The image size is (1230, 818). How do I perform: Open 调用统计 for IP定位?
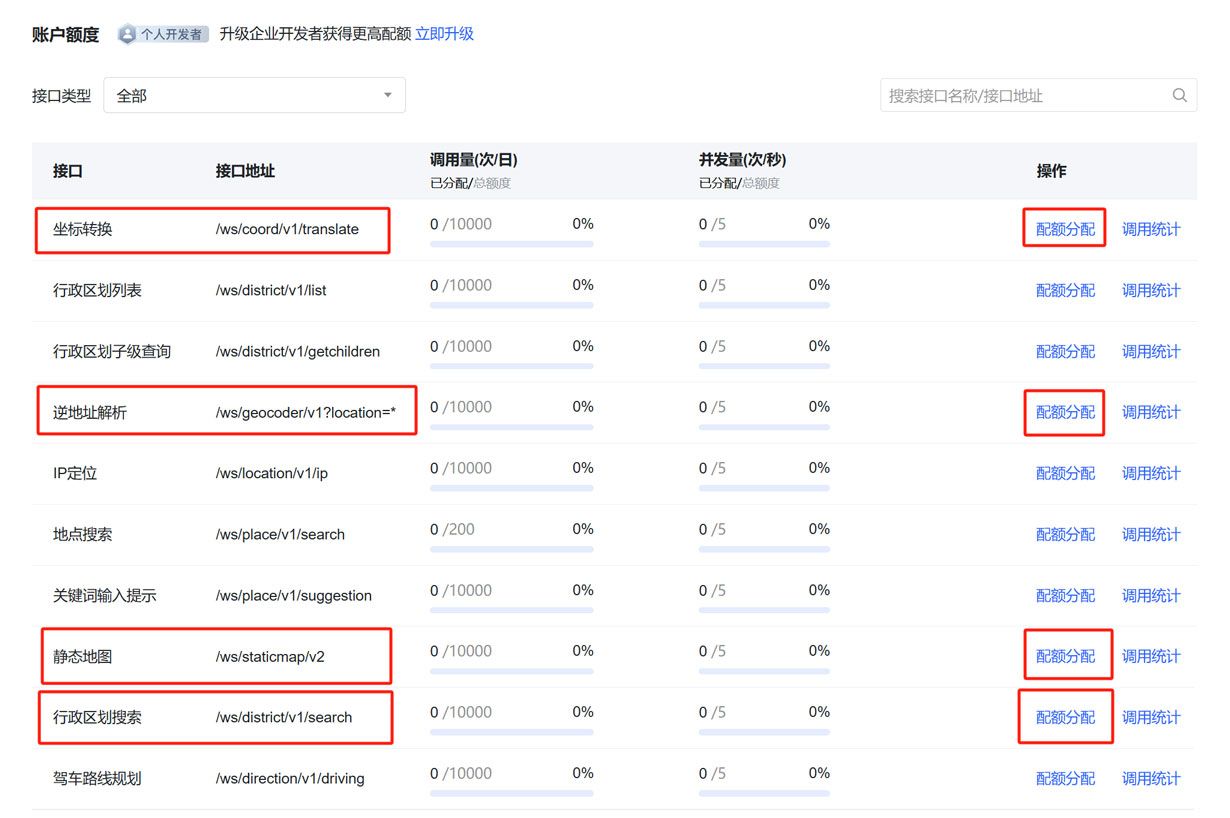[1151, 473]
